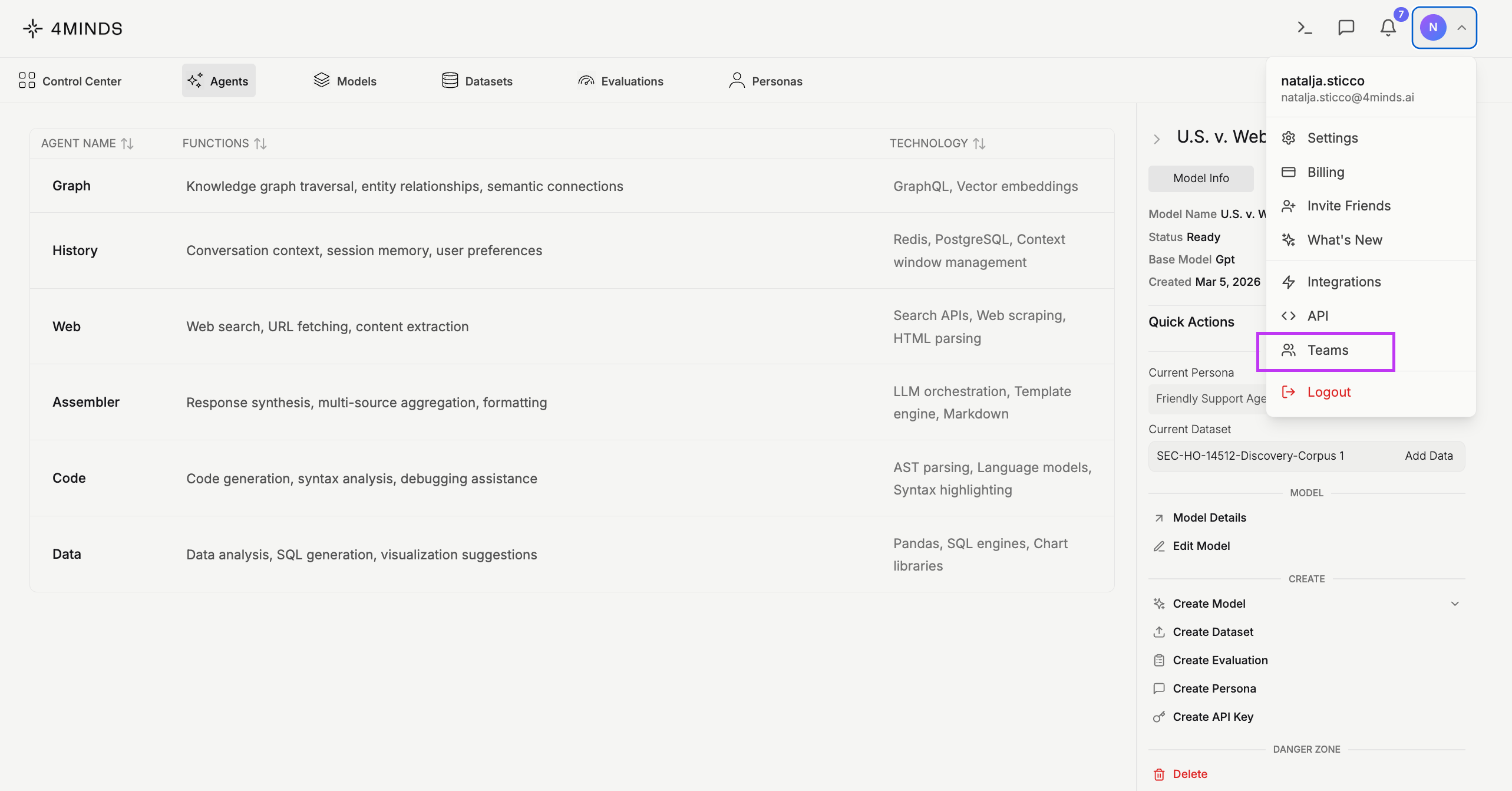Image resolution: width=1512 pixels, height=791 pixels.
Task: Click the Create Dataset upload icon
Action: 1159,632
